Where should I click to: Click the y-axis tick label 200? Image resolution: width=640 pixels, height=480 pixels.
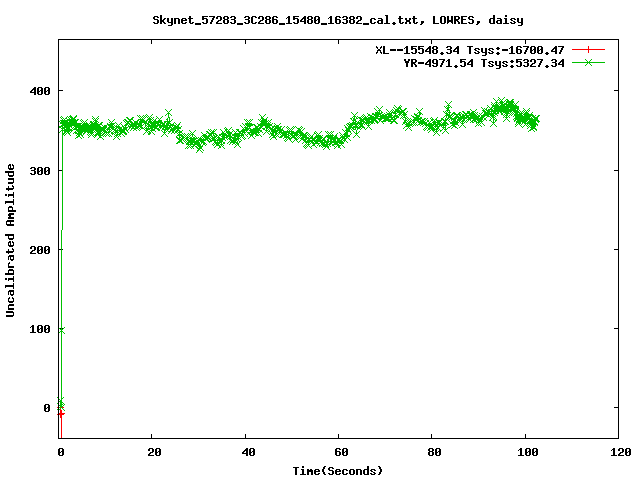(40, 250)
